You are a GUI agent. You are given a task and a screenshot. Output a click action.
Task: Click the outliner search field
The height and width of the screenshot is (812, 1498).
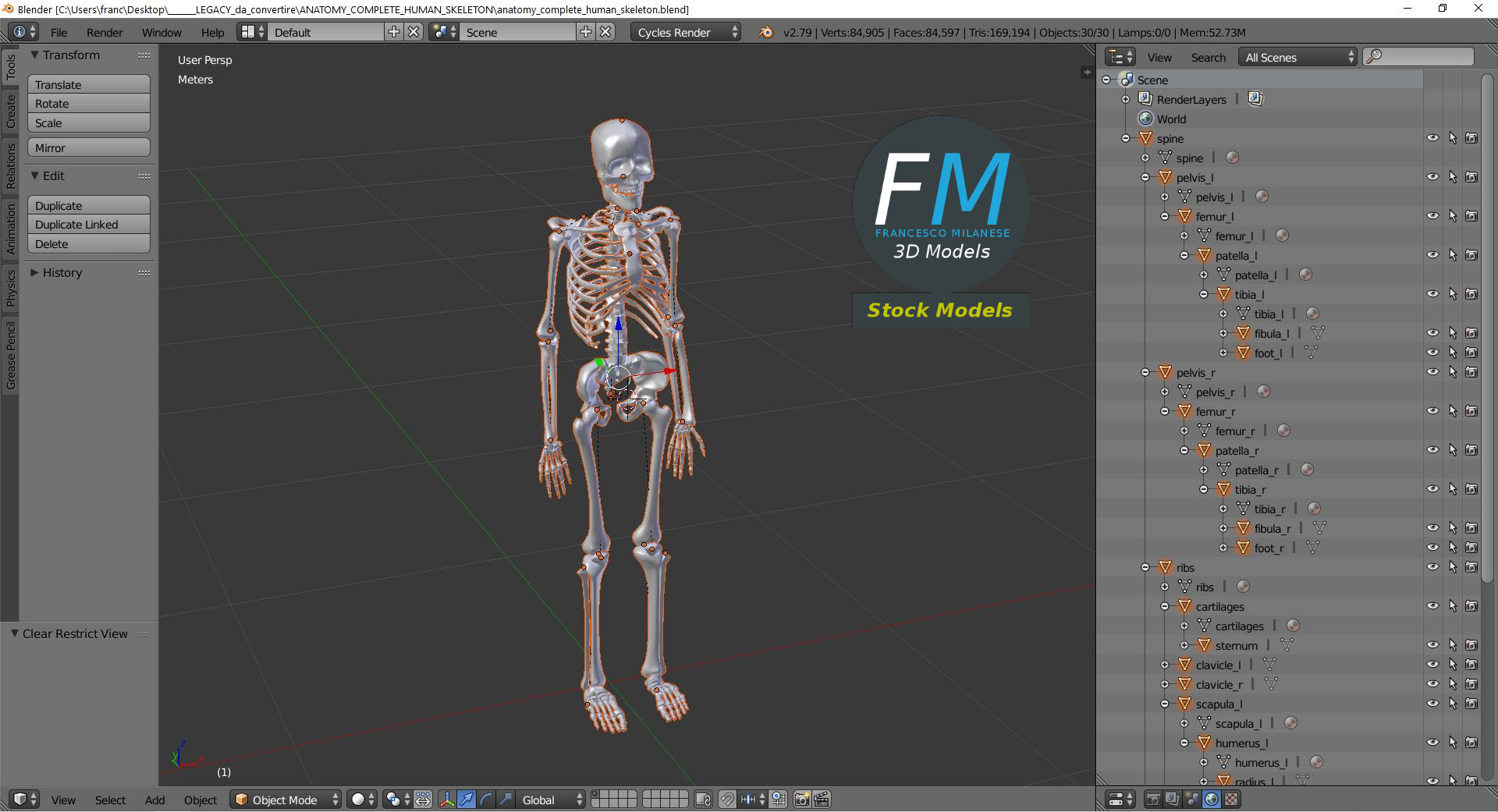(x=1422, y=56)
